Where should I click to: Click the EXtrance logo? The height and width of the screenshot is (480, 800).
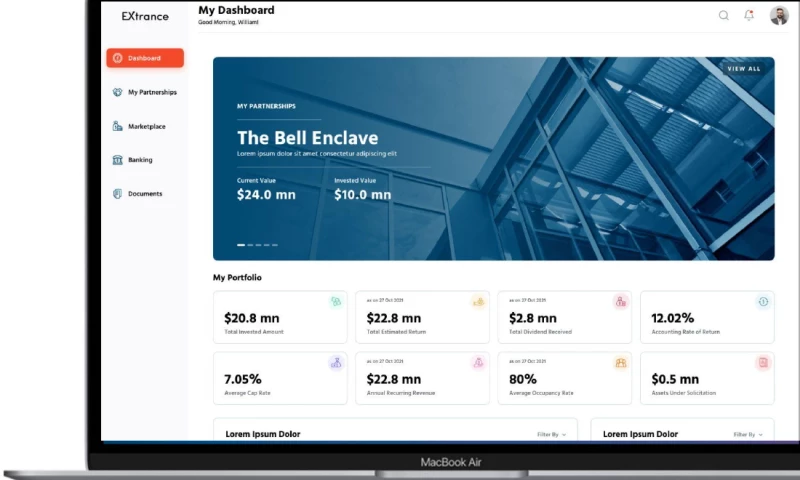tap(145, 16)
